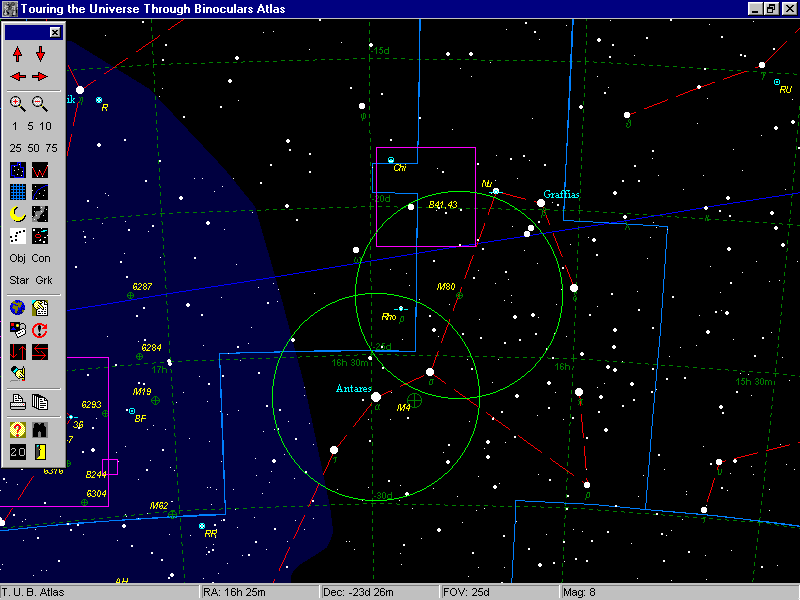The height and width of the screenshot is (600, 800).
Task: Set field of view to 1 degree
Action: tap(15, 126)
